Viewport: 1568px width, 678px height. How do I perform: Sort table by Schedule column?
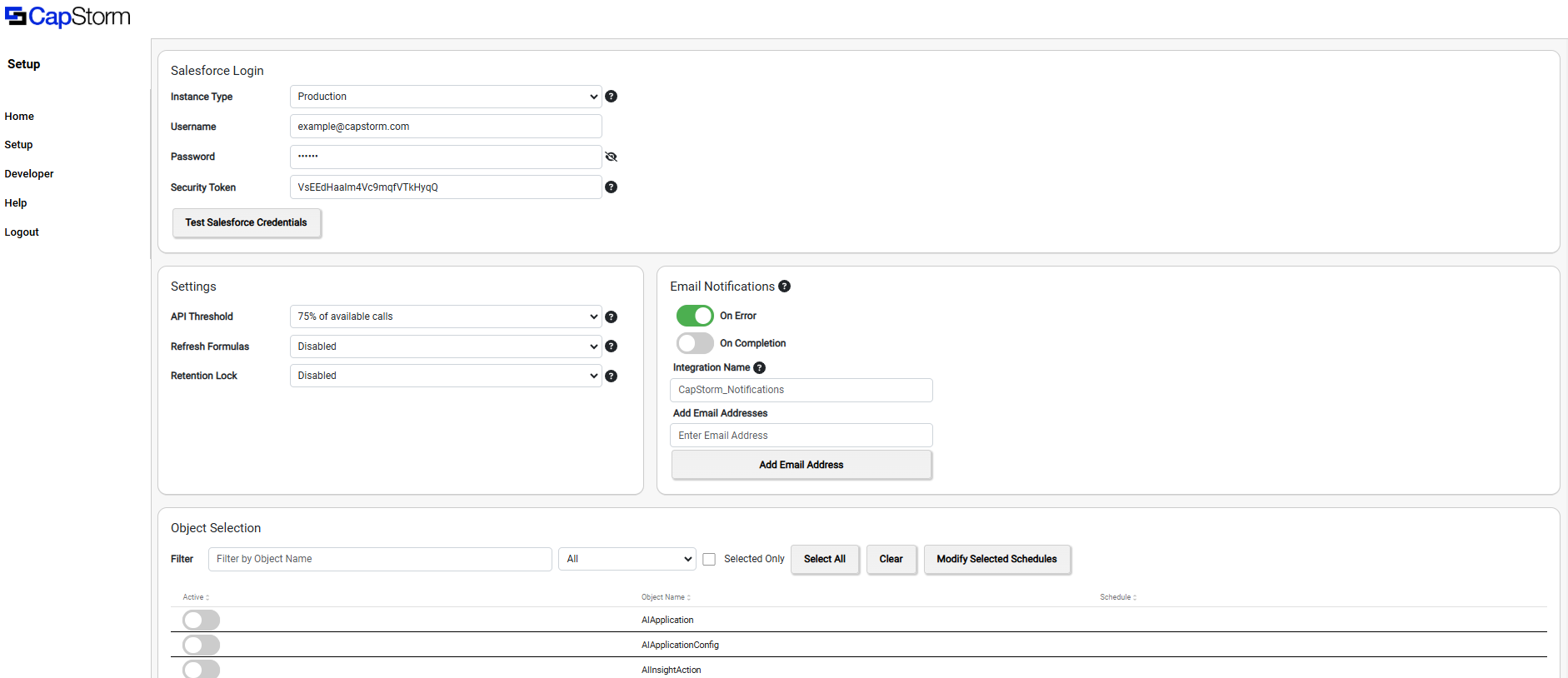1118,597
